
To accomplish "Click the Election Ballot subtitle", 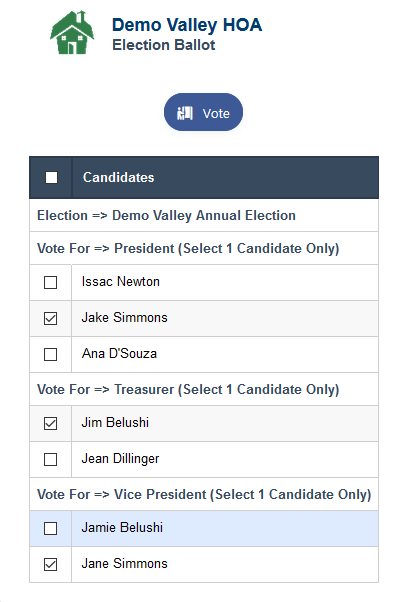I will point(164,45).
